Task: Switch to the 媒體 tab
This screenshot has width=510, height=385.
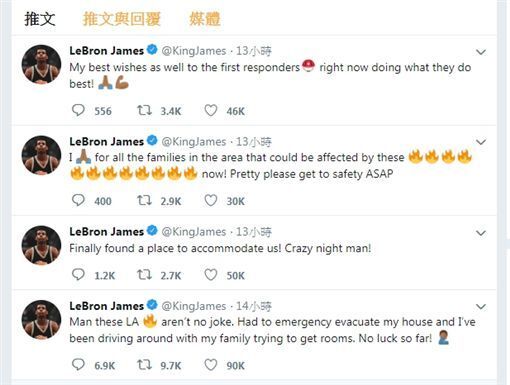Action: pos(205,19)
